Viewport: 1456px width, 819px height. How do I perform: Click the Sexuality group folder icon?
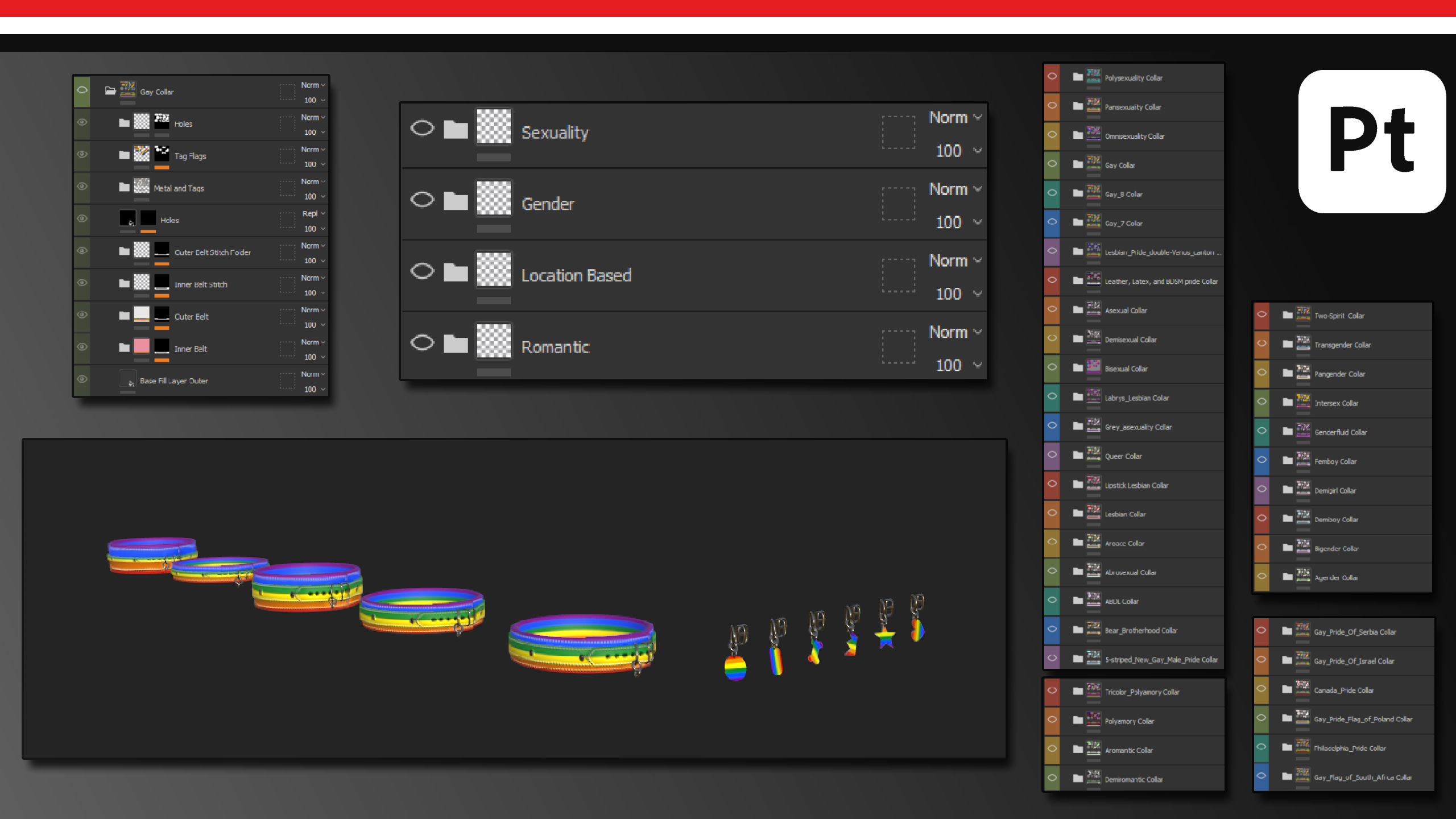(x=456, y=130)
